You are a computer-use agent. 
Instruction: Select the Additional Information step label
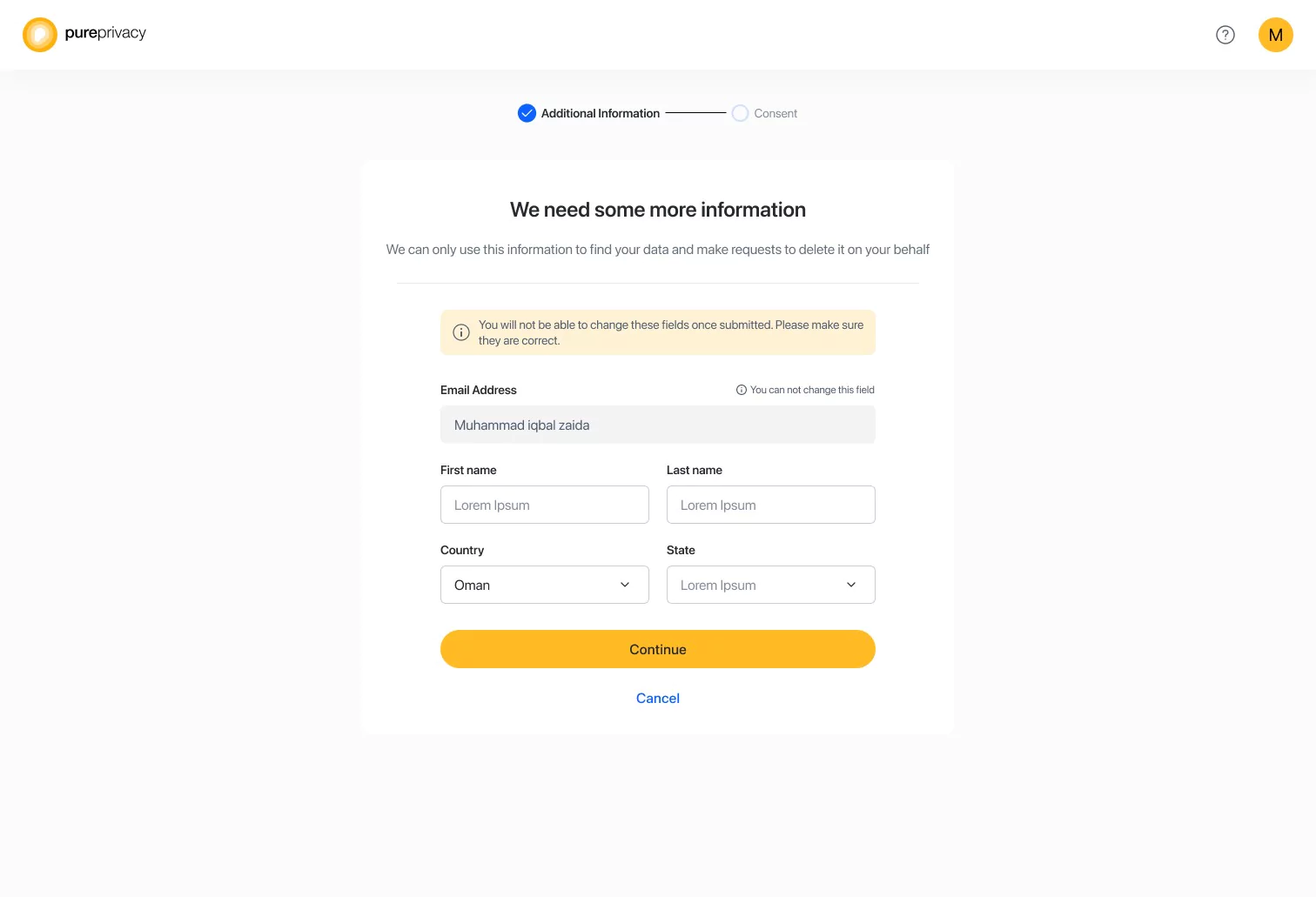[601, 113]
